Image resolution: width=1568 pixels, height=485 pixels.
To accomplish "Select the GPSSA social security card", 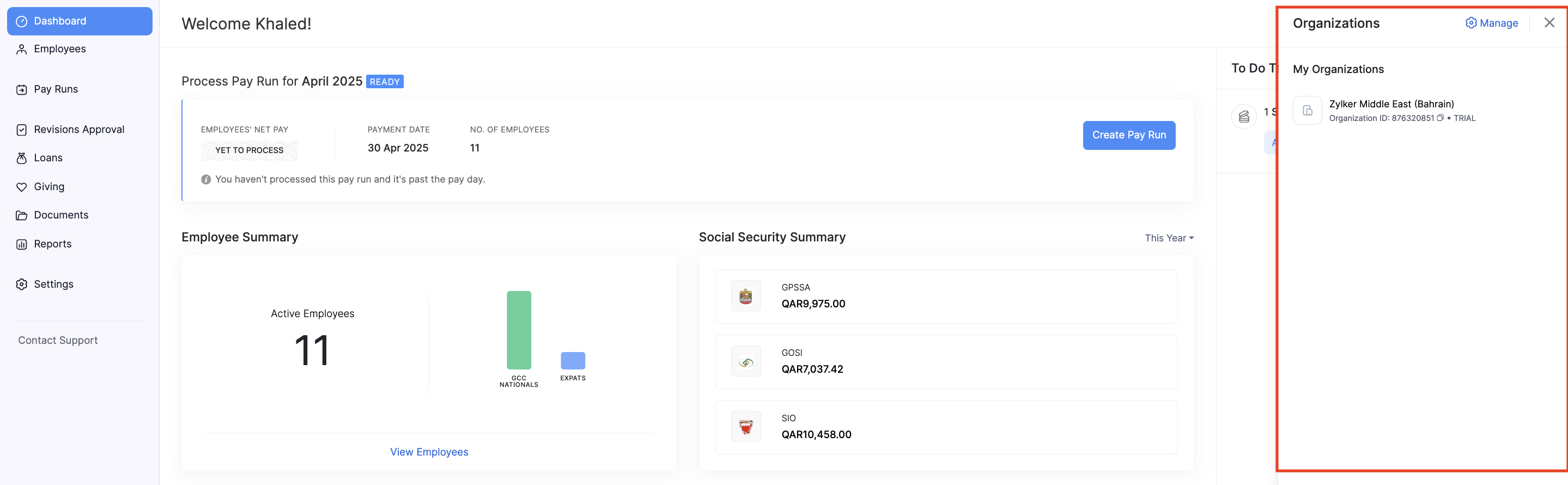I will (945, 296).
